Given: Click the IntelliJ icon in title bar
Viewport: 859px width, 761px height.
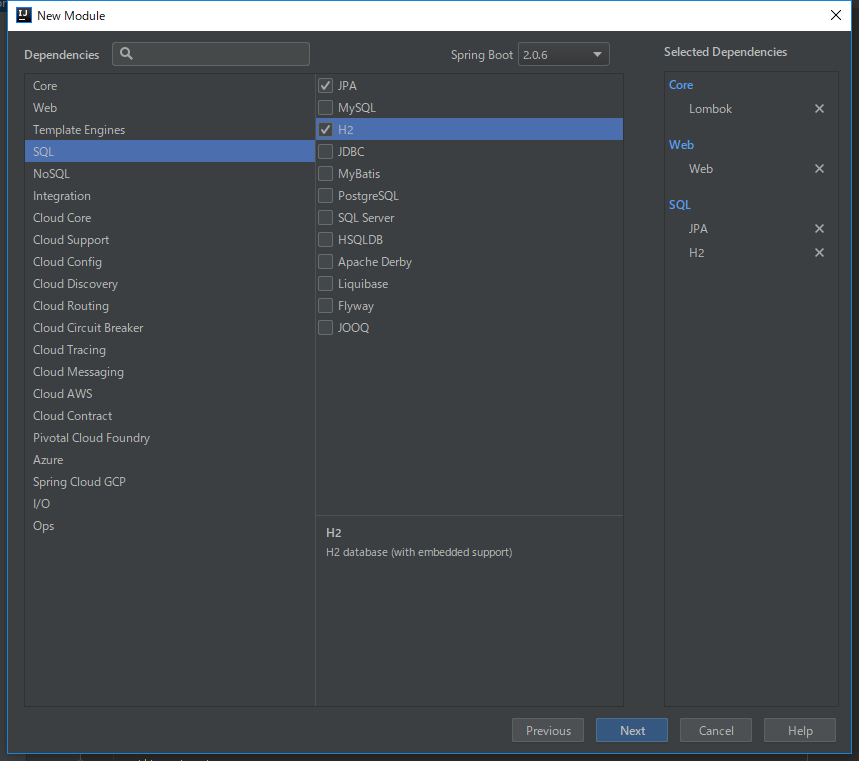Looking at the screenshot, I should 24,15.
